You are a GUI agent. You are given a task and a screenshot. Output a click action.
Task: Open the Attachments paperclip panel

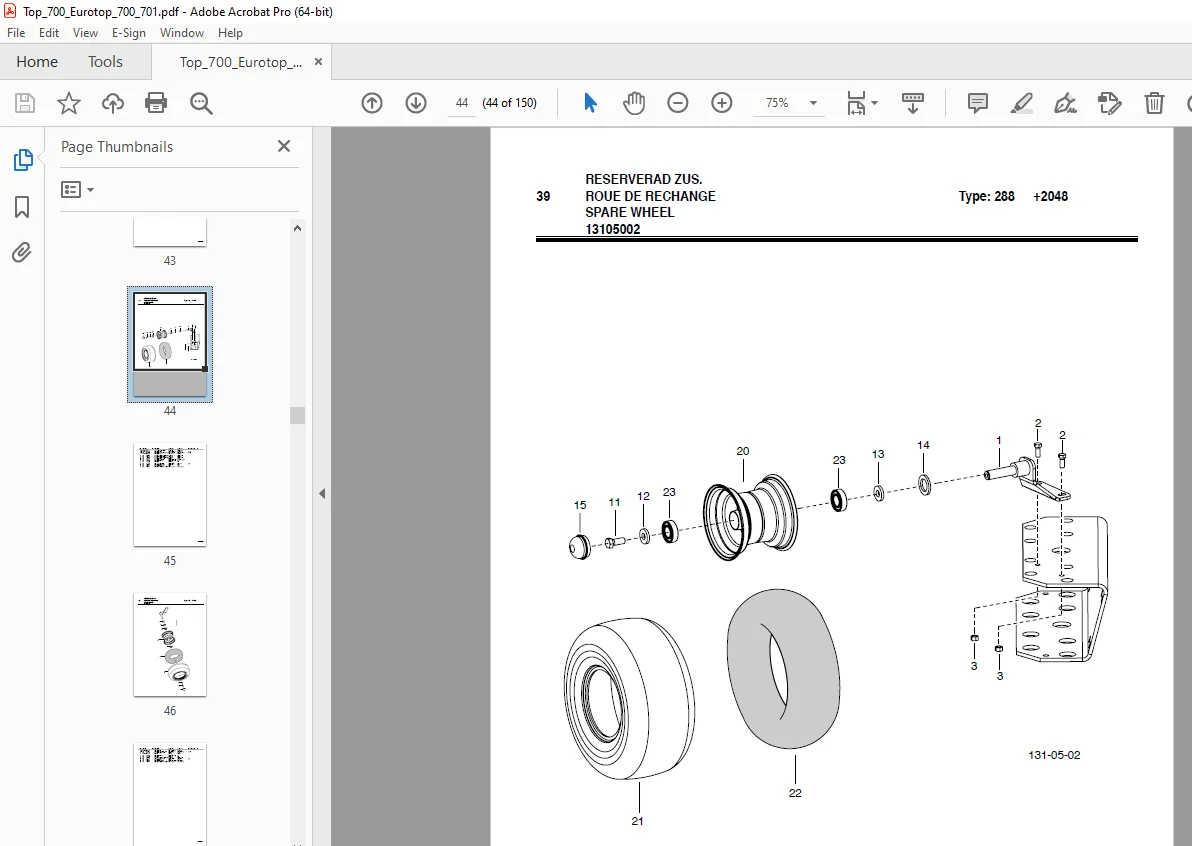click(22, 252)
